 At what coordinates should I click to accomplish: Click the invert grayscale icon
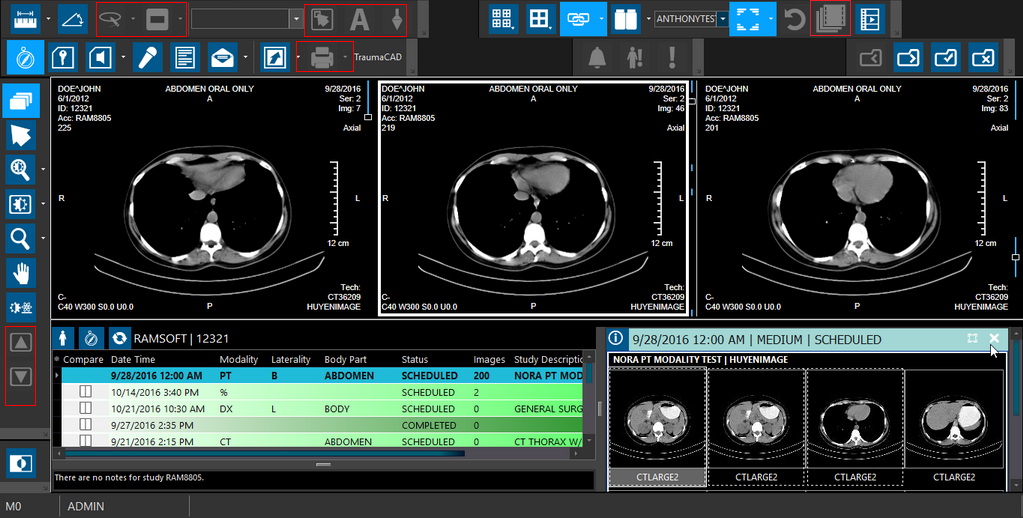point(20,463)
